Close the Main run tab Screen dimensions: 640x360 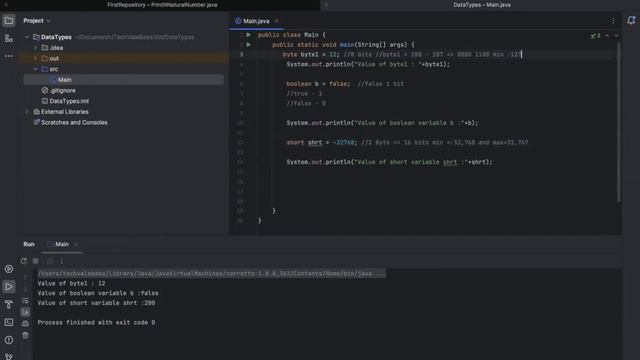point(76,244)
